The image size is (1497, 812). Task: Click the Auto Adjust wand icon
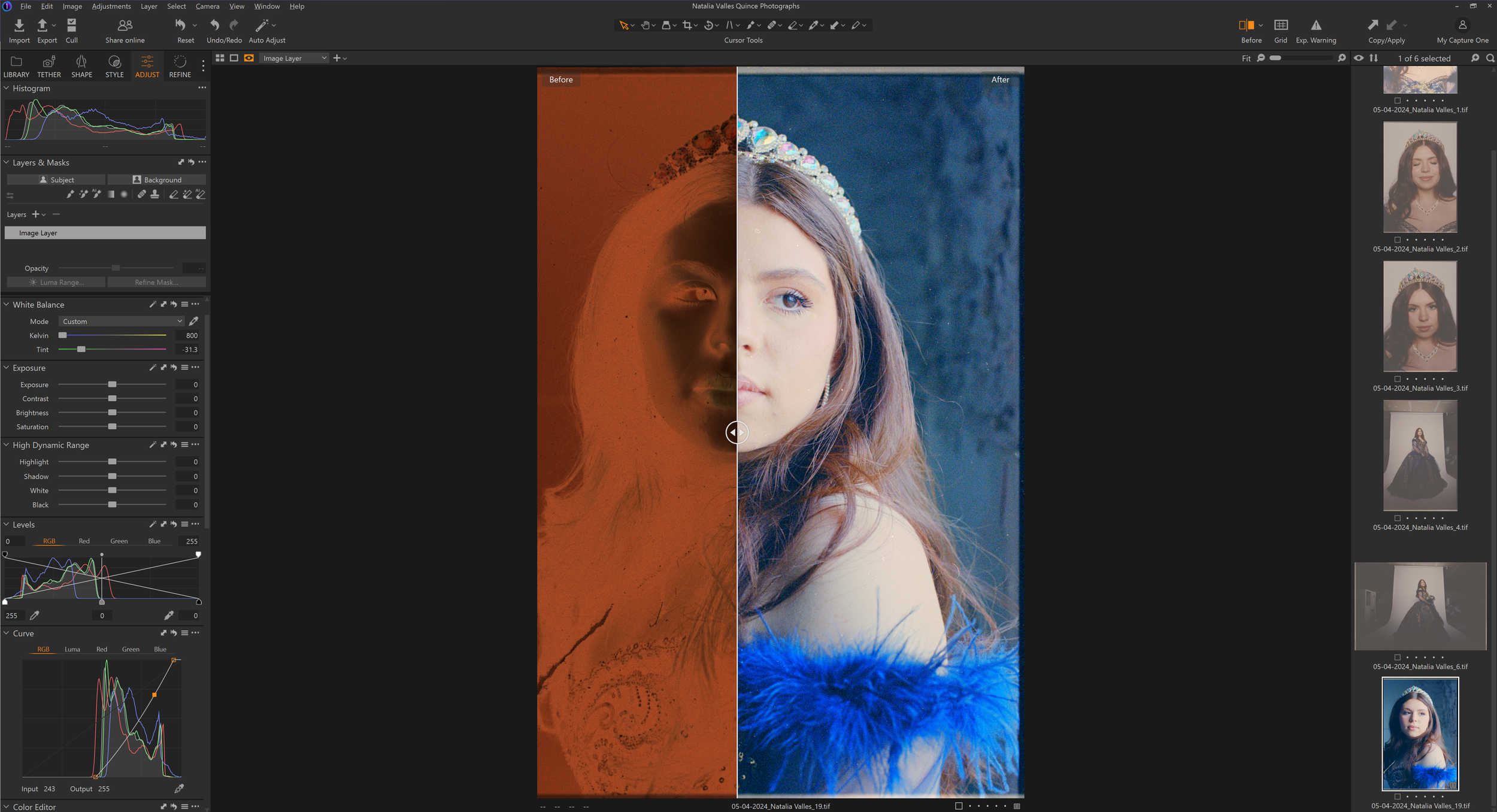(x=262, y=25)
